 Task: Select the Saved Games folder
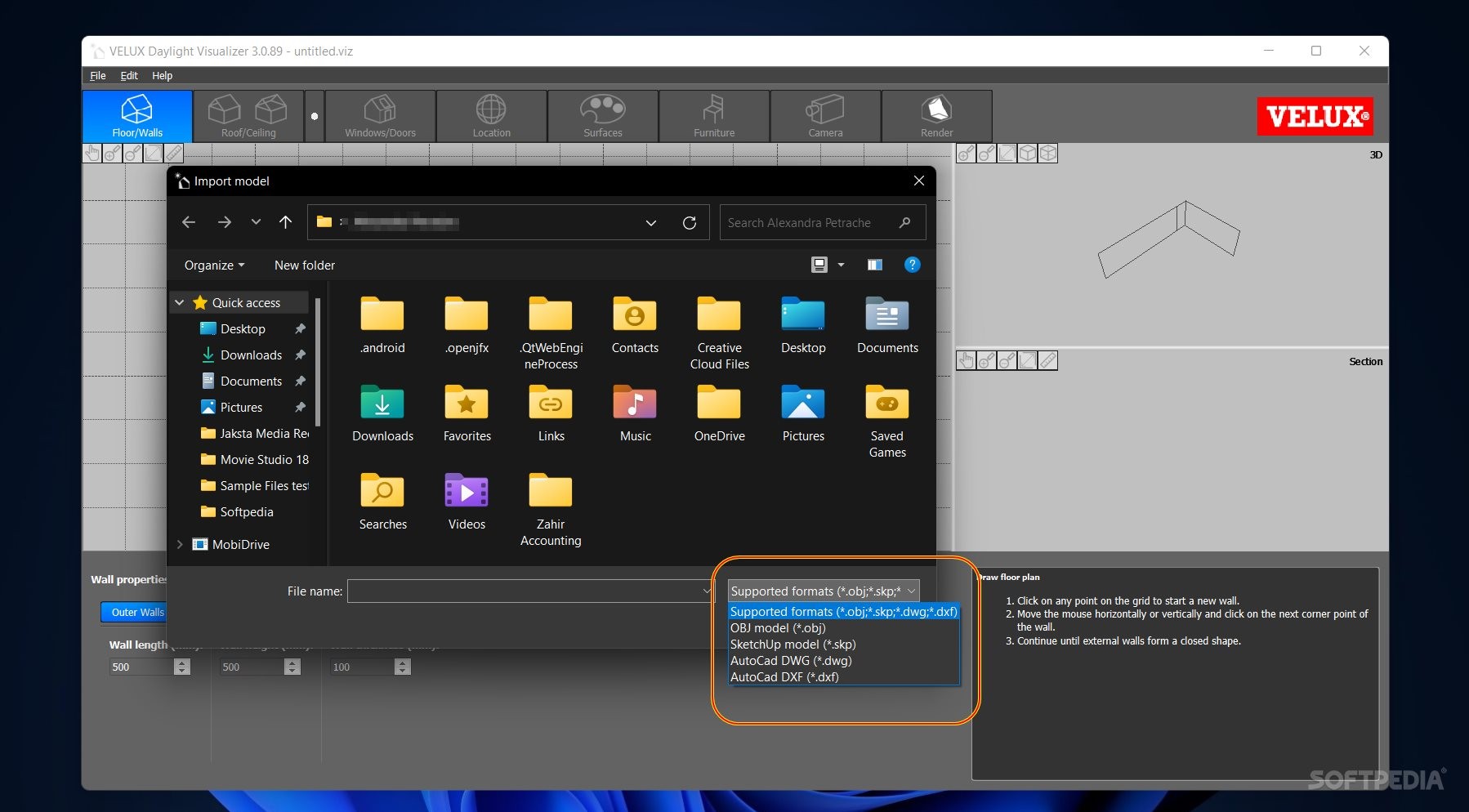(x=887, y=422)
